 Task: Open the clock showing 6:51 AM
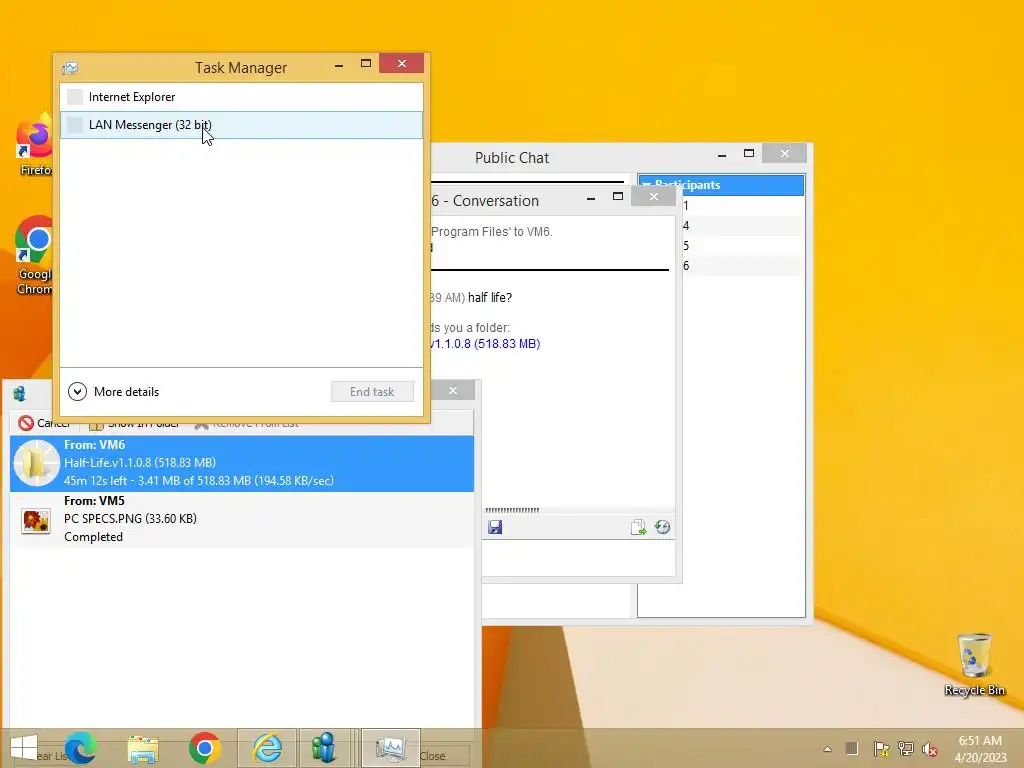tap(980, 749)
